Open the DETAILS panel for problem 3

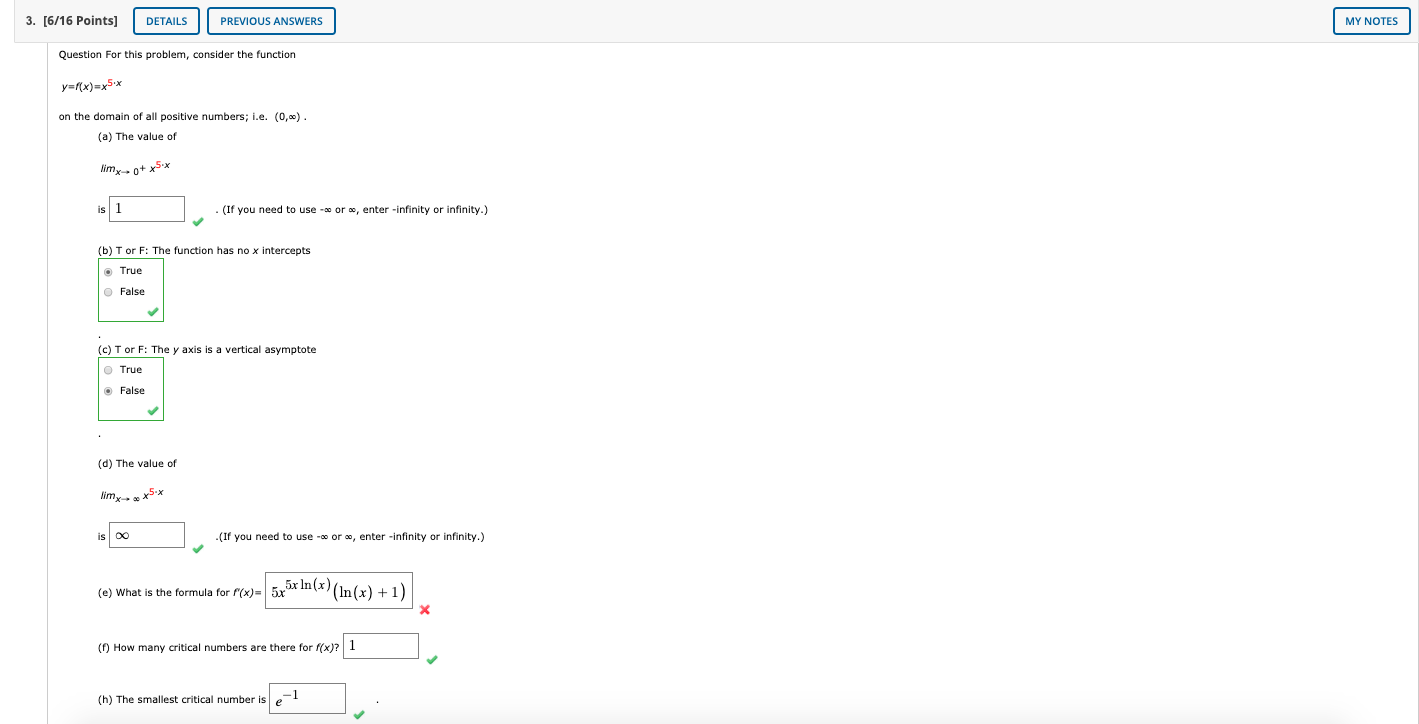coord(166,20)
